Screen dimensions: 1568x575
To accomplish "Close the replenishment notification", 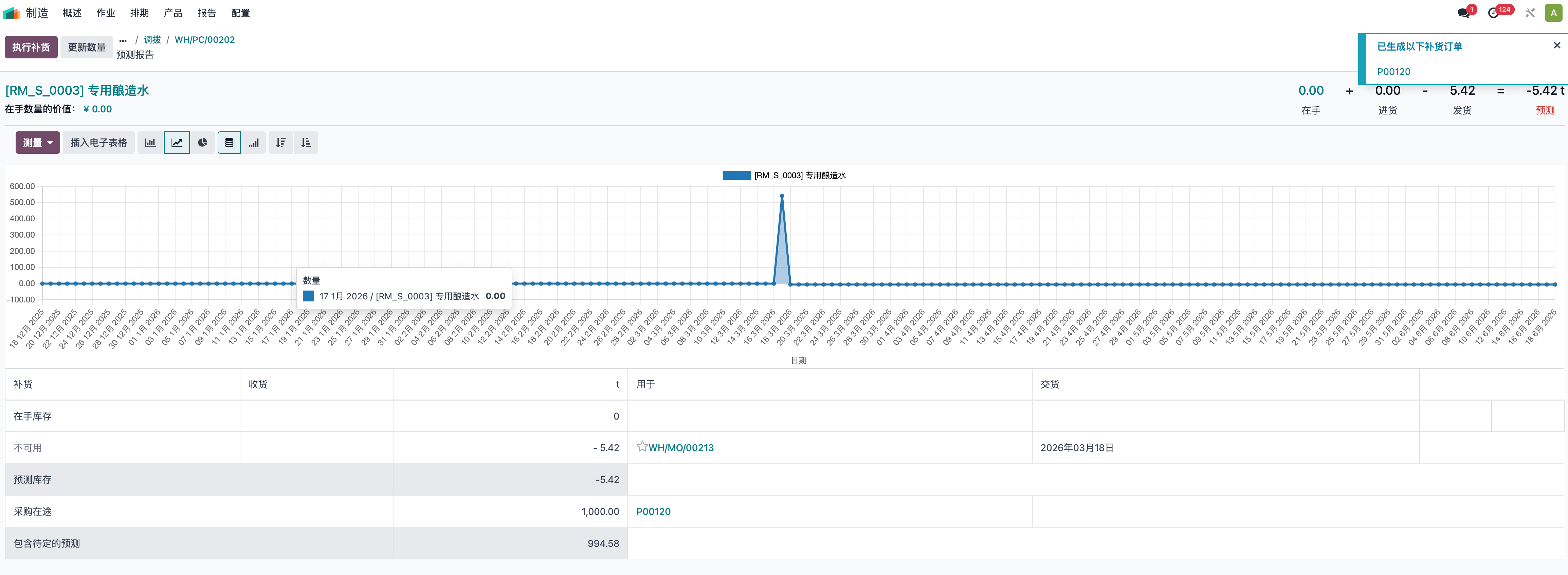I will 1556,45.
